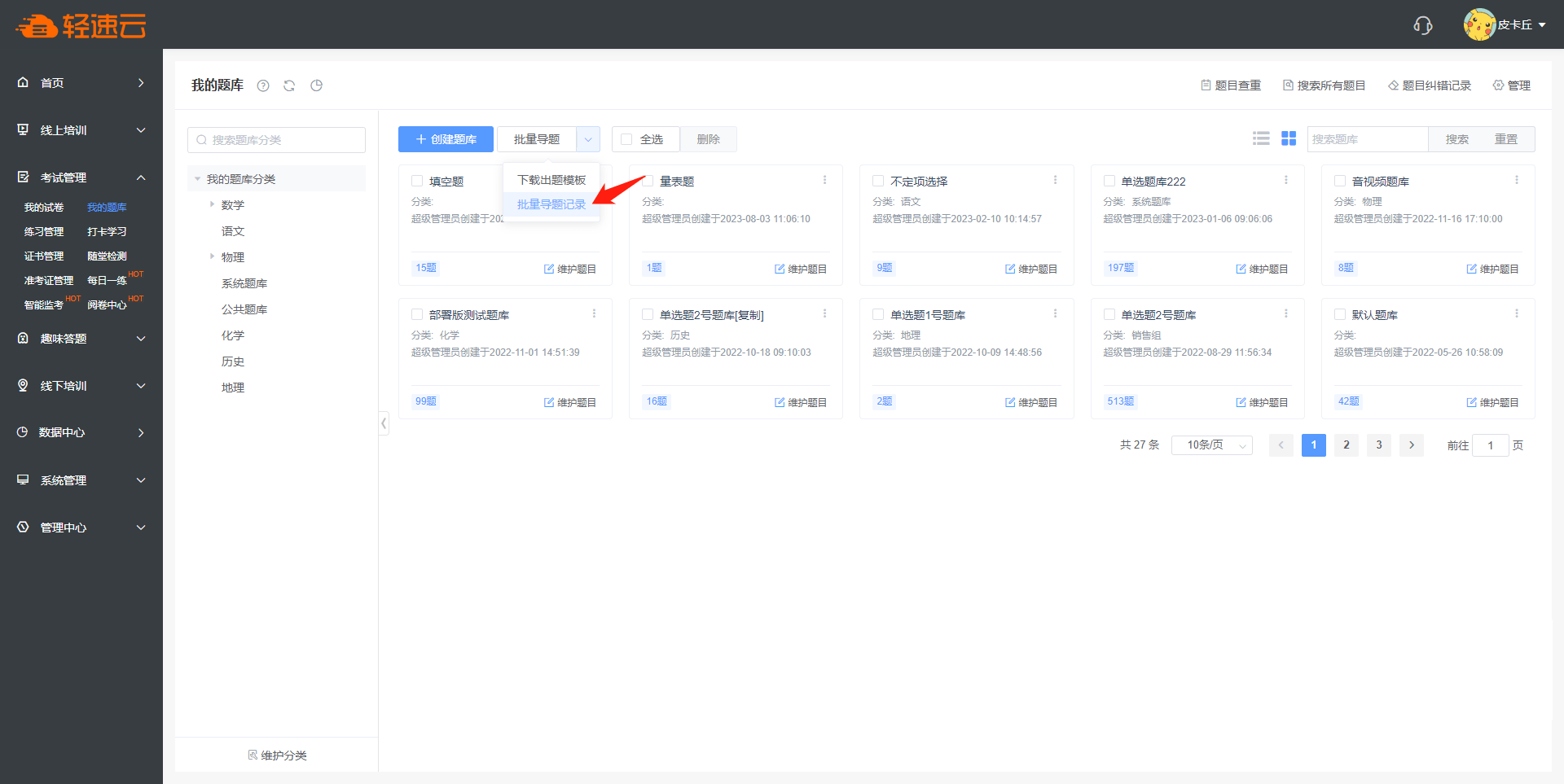The width and height of the screenshot is (1564, 784).
Task: Switch to grid view layout icon
Action: pos(1289,139)
